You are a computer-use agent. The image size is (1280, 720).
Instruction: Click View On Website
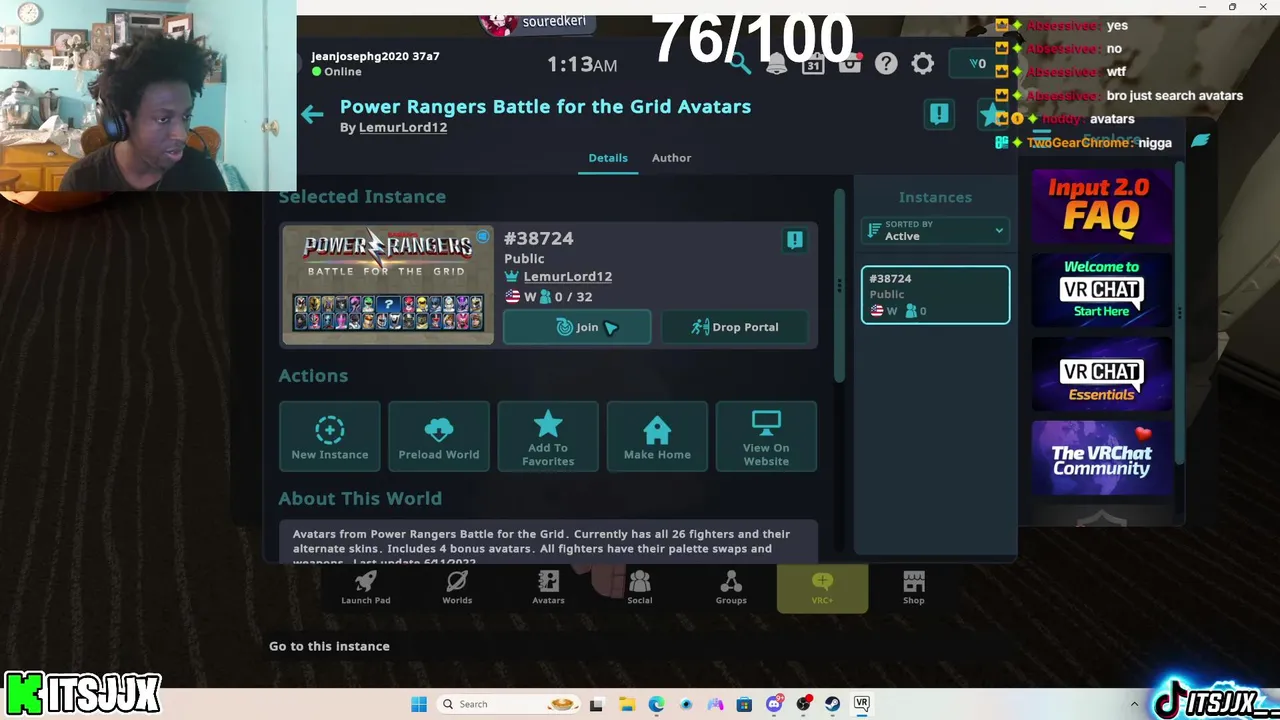pos(766,436)
